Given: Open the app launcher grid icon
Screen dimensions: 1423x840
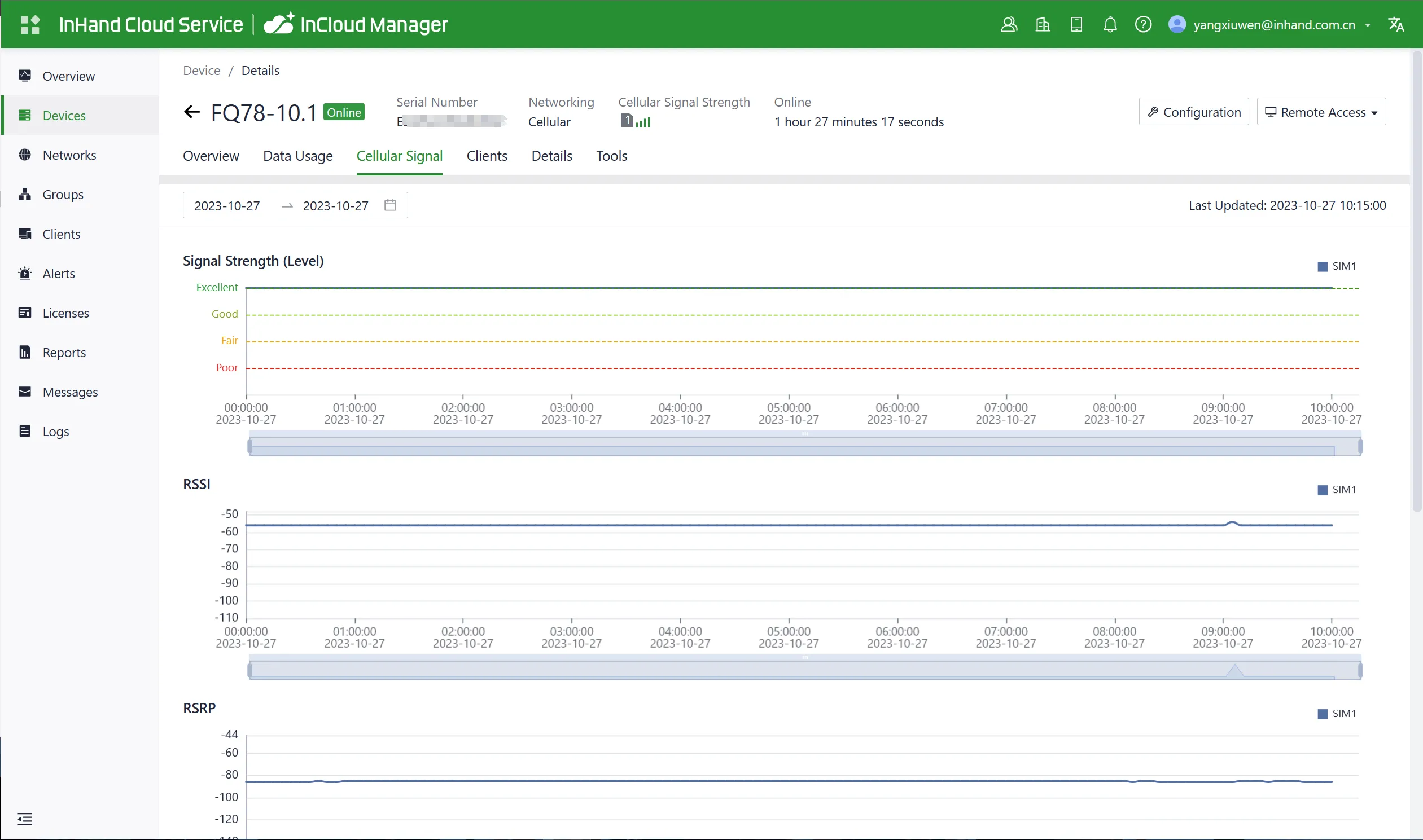Looking at the screenshot, I should click(x=30, y=24).
